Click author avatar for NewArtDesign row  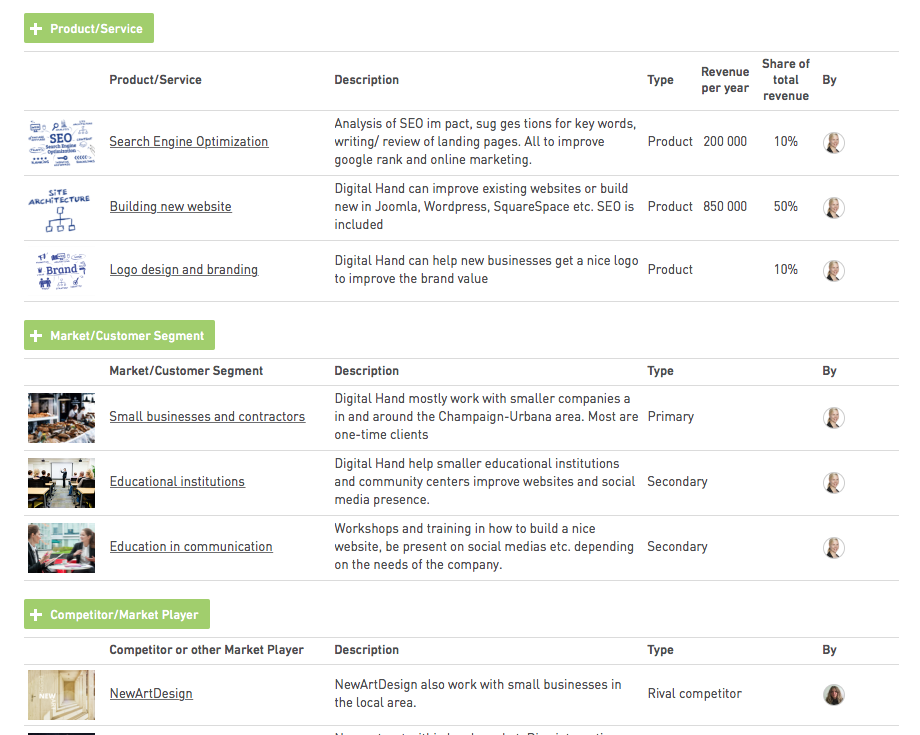834,694
